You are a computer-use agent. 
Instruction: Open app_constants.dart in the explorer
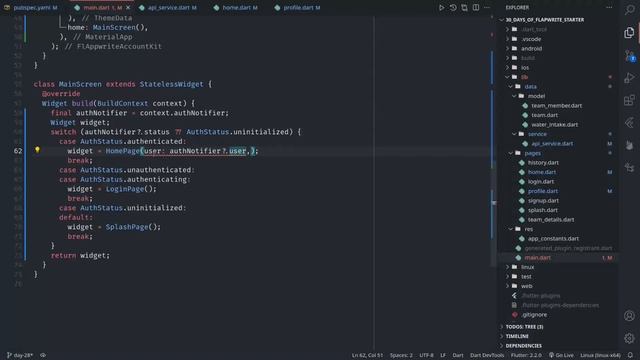pyautogui.click(x=553, y=238)
